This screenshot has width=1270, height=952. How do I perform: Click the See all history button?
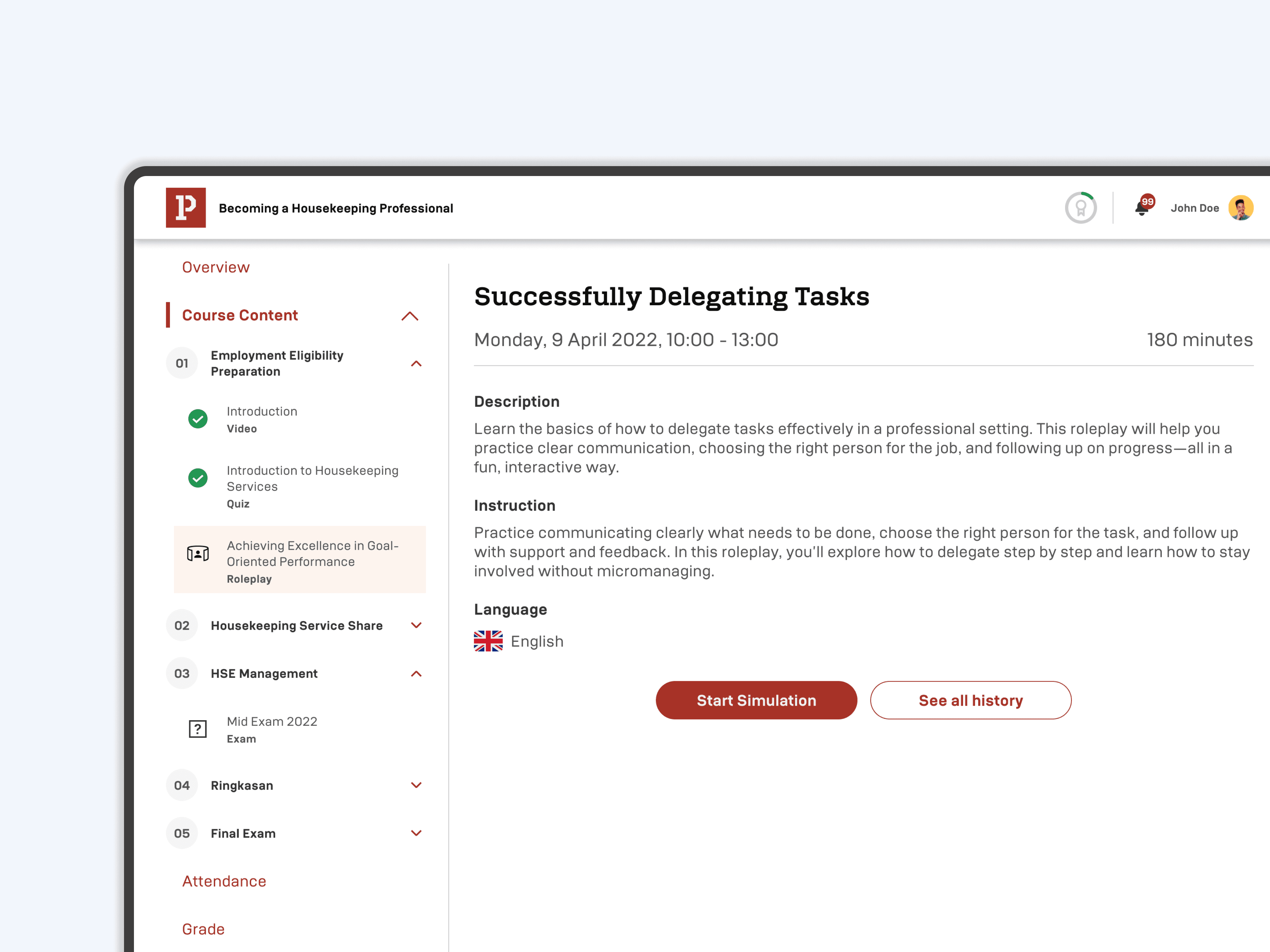tap(970, 700)
